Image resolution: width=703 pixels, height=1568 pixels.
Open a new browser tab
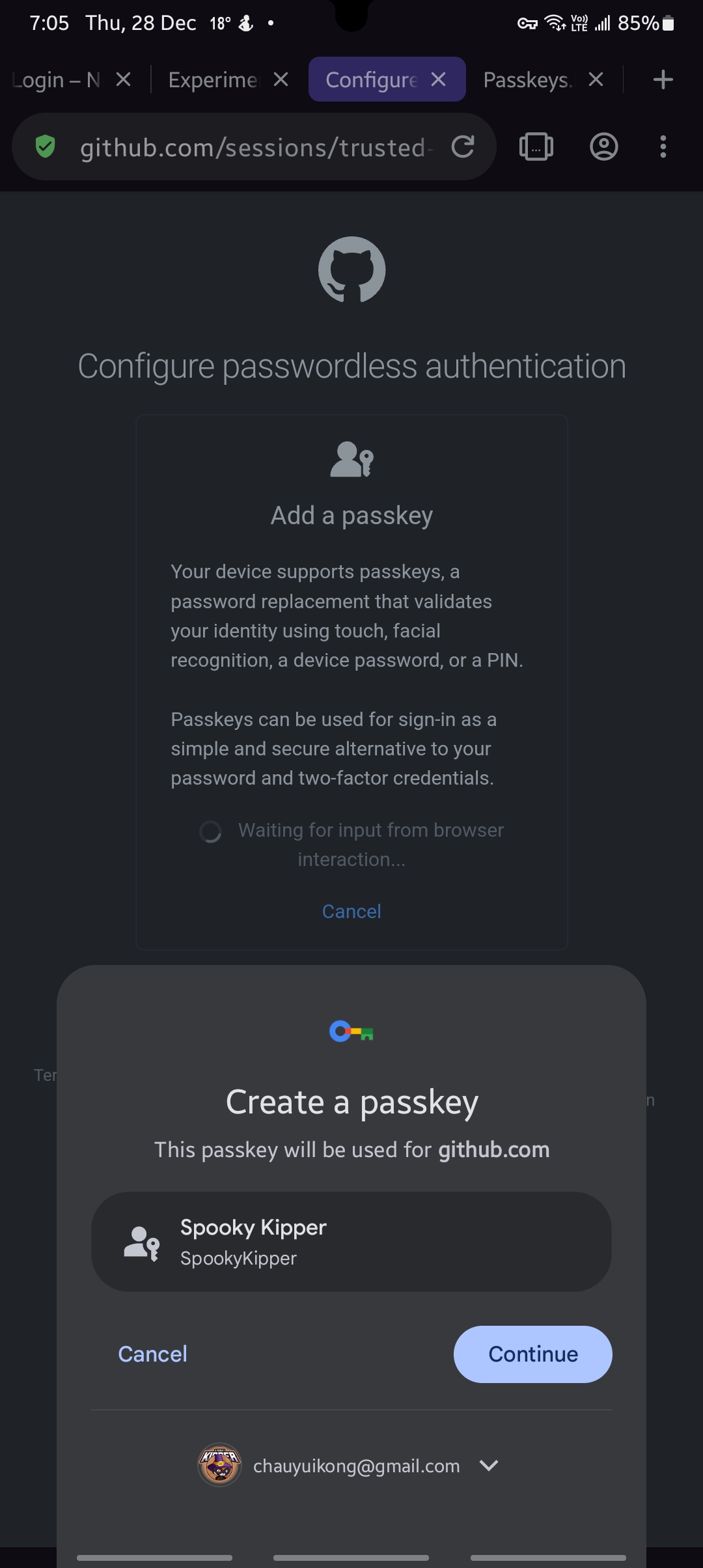663,79
